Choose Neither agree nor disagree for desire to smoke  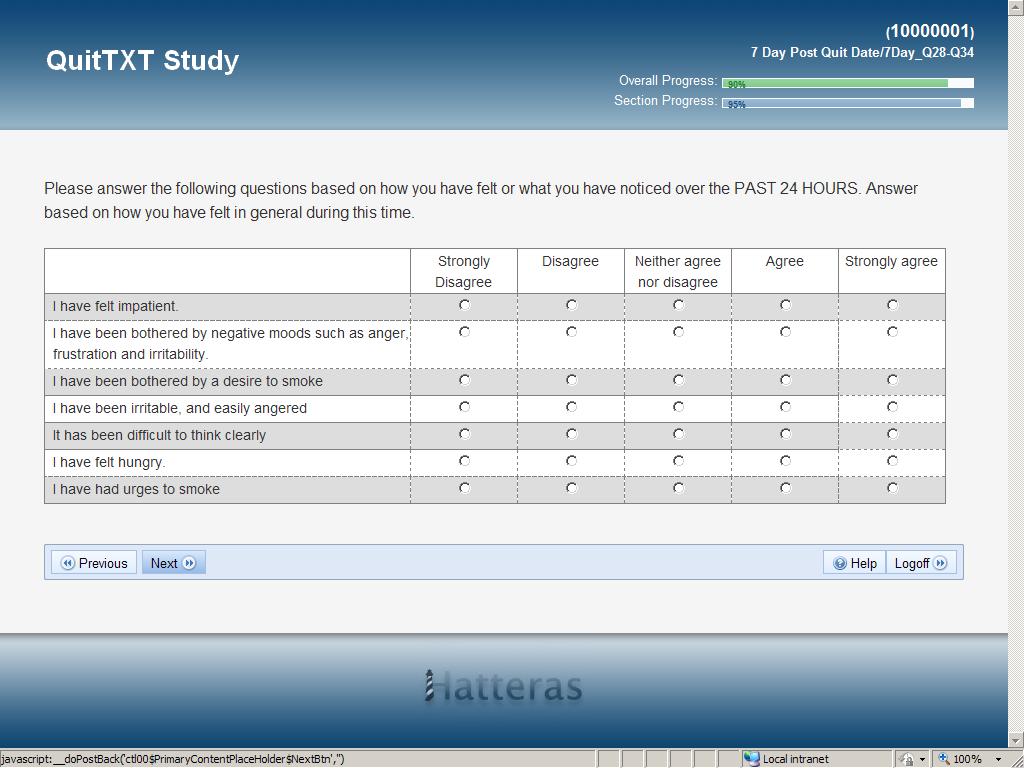click(x=678, y=380)
